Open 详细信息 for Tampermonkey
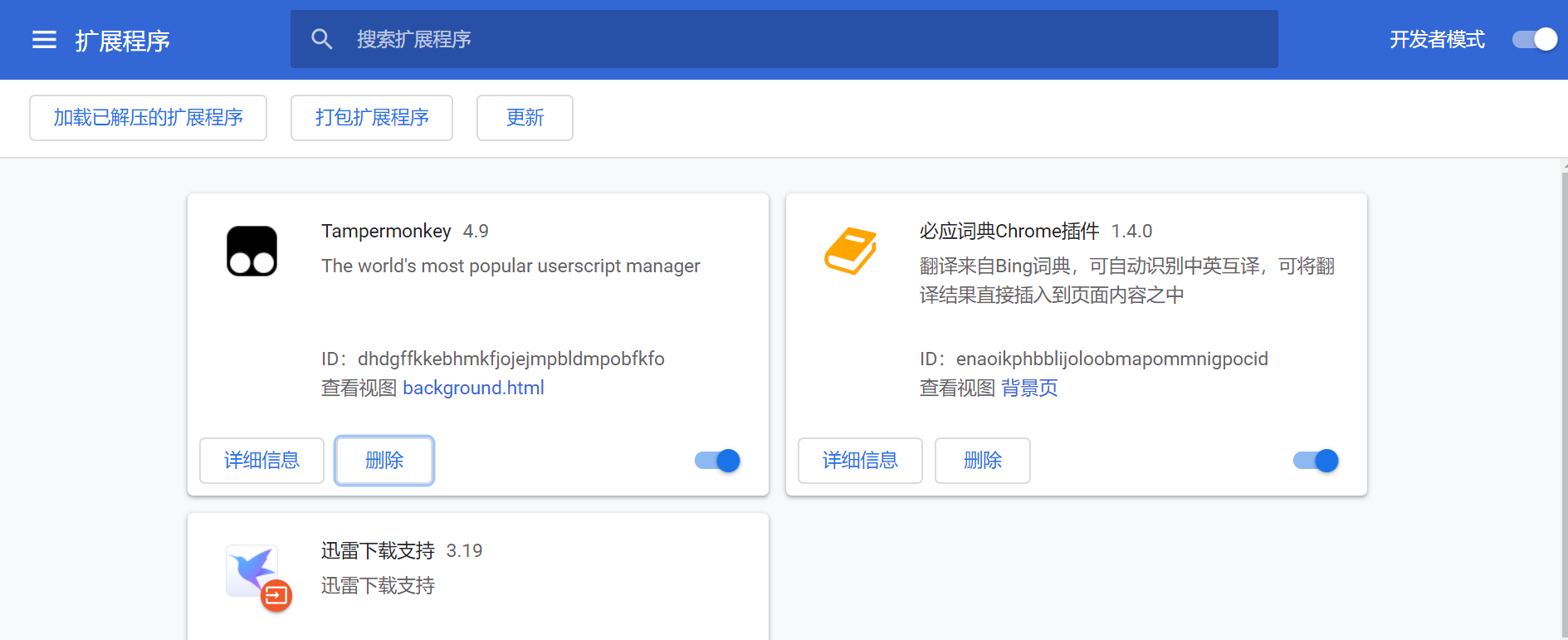This screenshot has width=1568, height=640. pyautogui.click(x=261, y=461)
